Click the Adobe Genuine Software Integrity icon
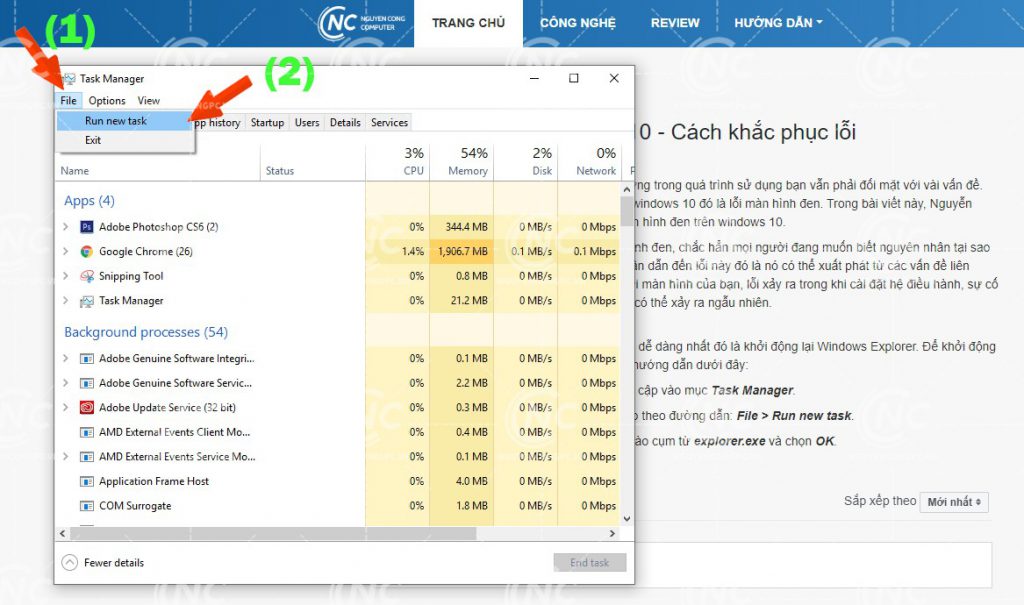Image resolution: width=1024 pixels, height=605 pixels. 86,359
